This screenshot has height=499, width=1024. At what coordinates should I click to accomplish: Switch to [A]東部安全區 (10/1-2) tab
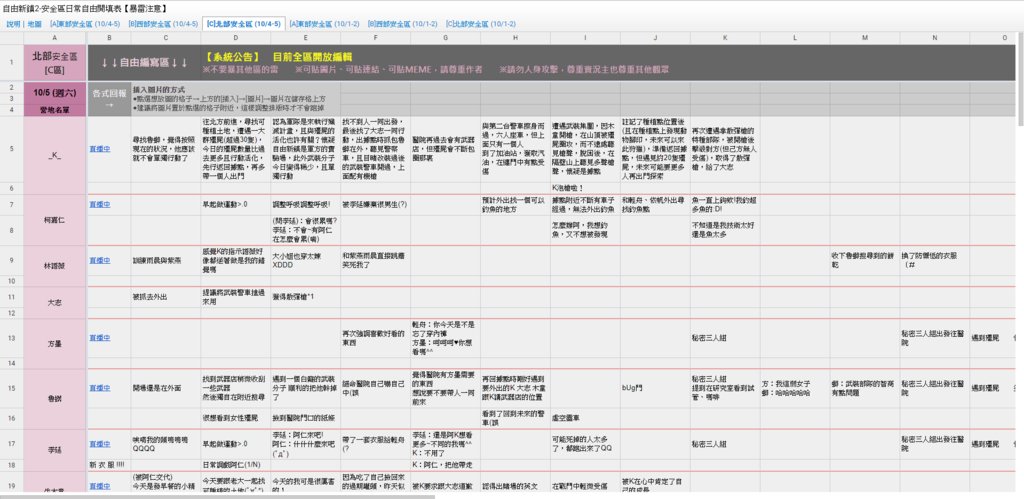325,24
